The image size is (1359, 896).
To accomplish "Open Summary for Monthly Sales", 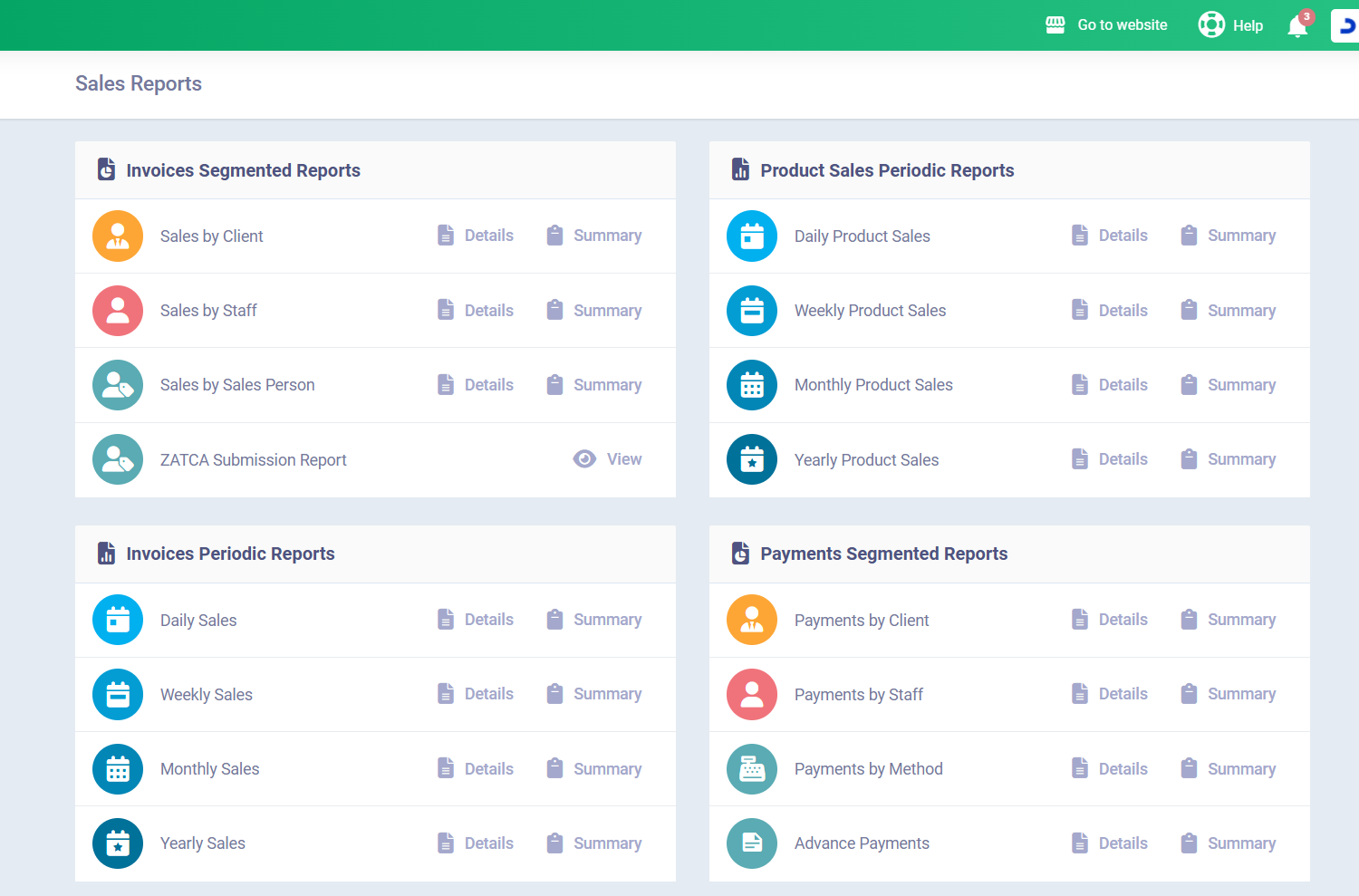I will click(x=594, y=769).
